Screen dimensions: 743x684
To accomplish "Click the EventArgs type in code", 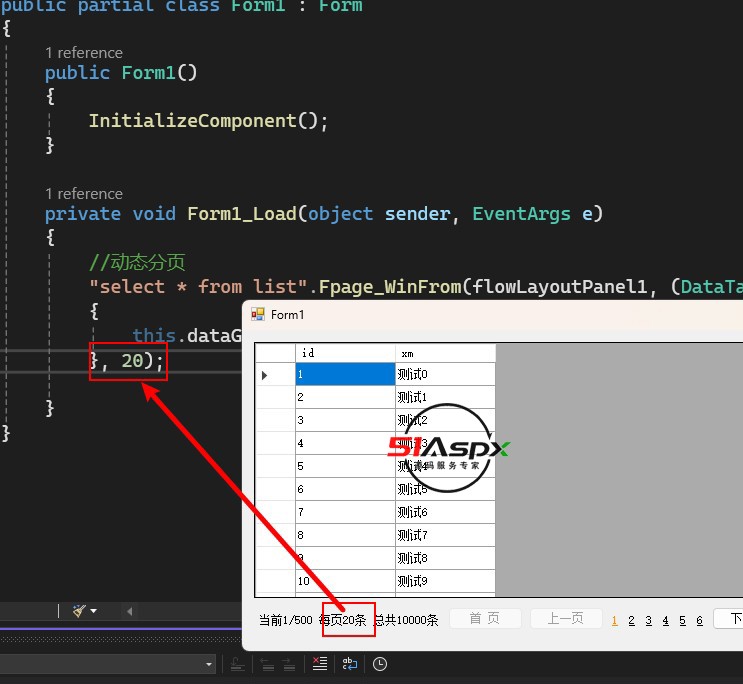I will [x=521, y=214].
